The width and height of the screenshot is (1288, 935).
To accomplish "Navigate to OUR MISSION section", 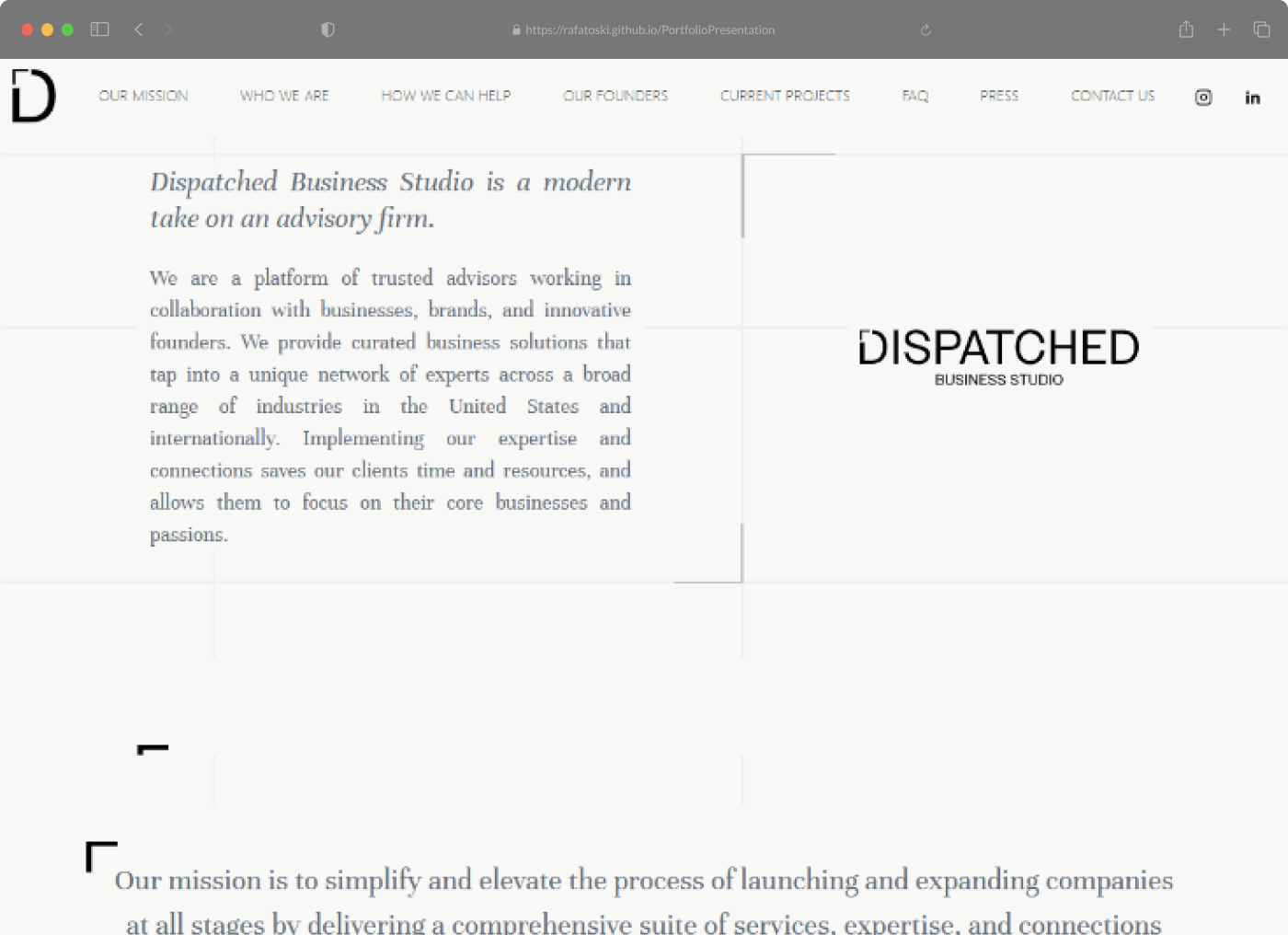I will 144,96.
